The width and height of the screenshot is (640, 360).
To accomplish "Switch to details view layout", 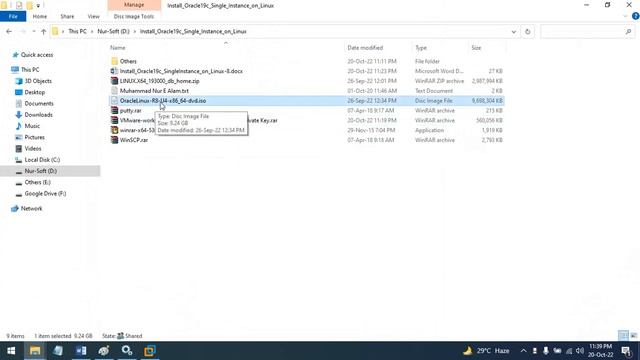I will (x=623, y=336).
